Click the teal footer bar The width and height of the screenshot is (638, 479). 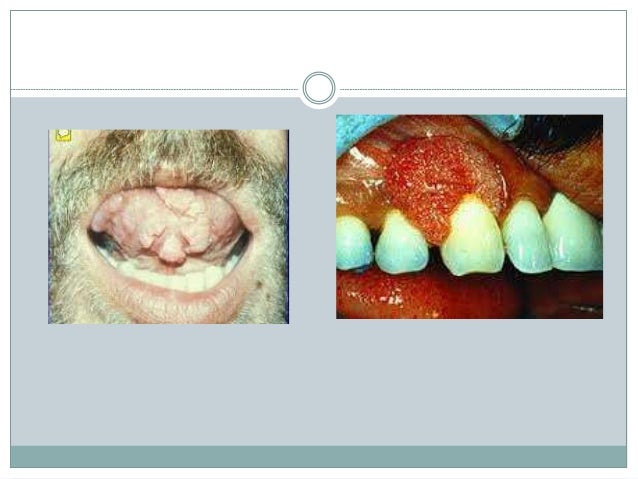[x=319, y=457]
